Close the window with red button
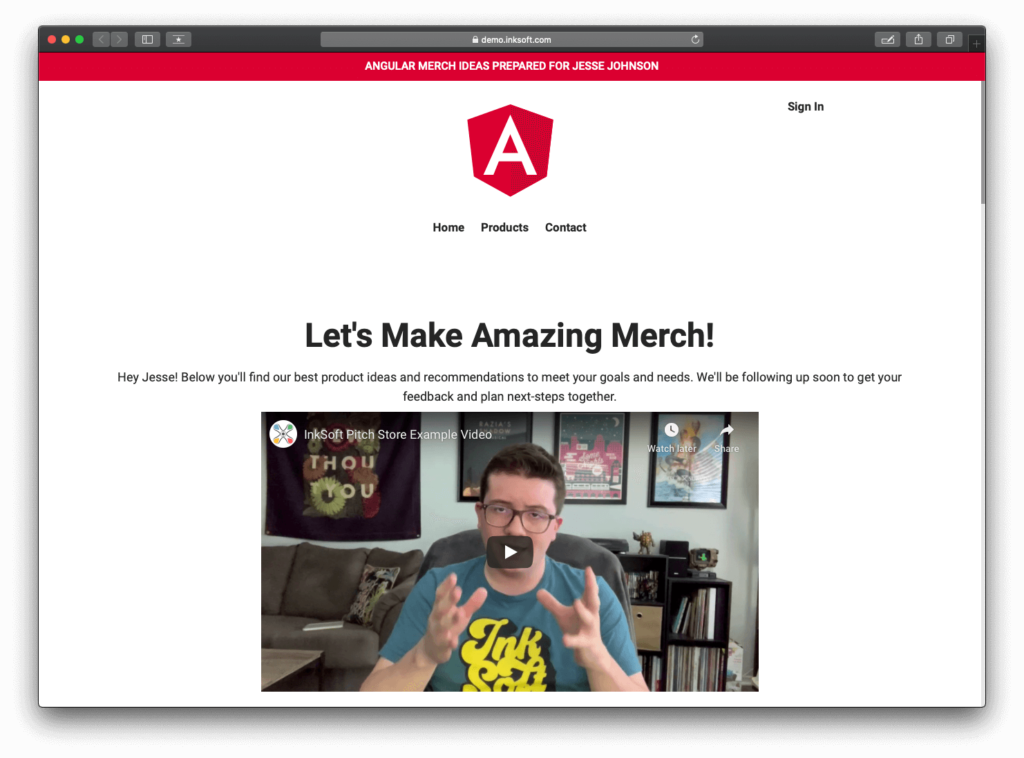This screenshot has width=1024, height=758. click(x=52, y=39)
